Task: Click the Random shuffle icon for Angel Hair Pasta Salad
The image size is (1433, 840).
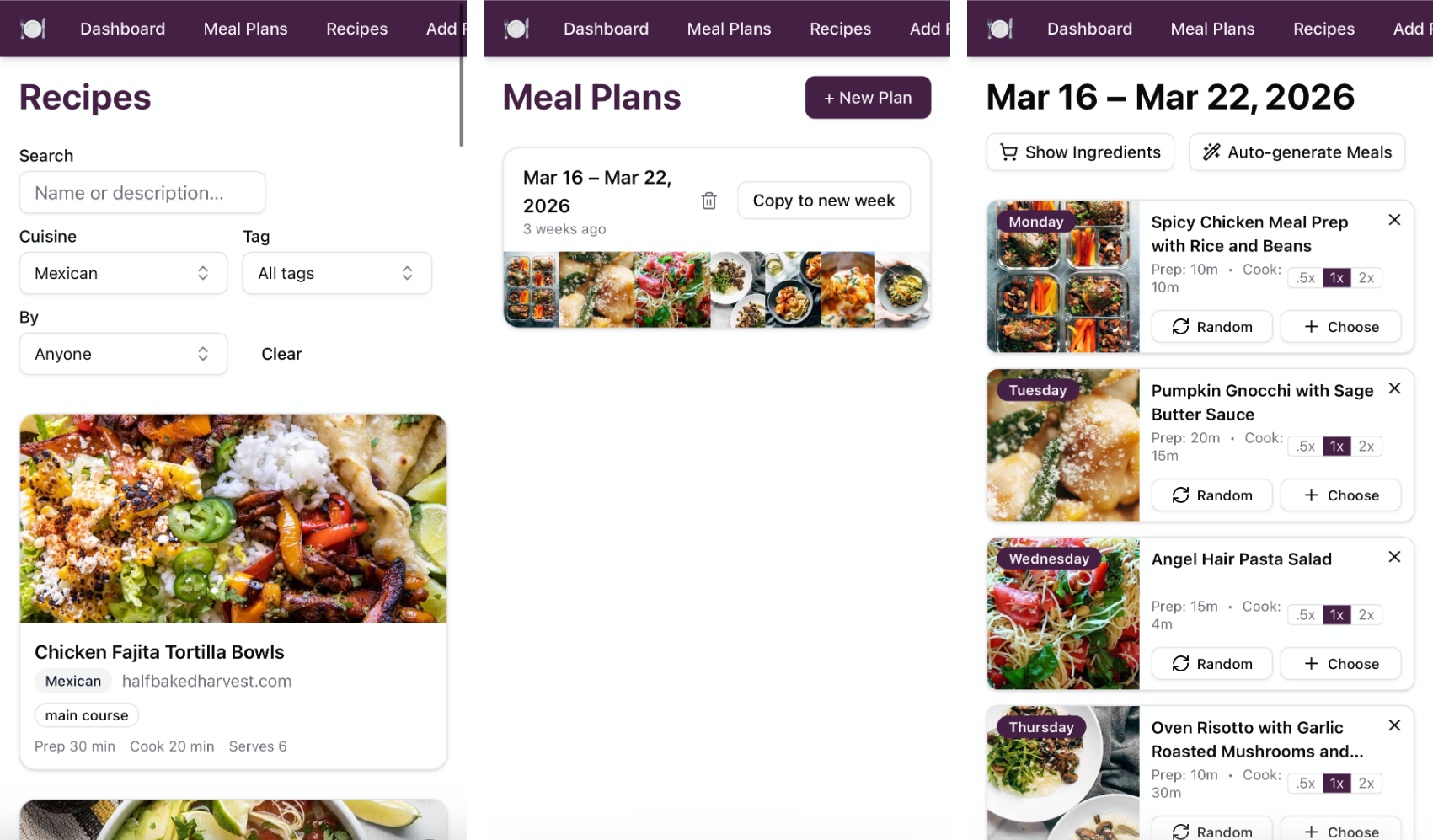Action: coord(1181,663)
